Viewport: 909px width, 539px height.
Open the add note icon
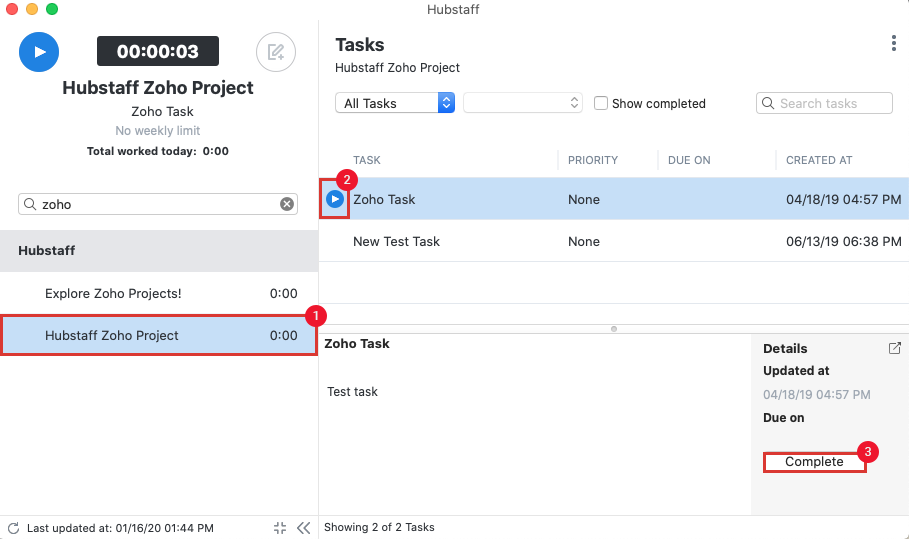(276, 52)
